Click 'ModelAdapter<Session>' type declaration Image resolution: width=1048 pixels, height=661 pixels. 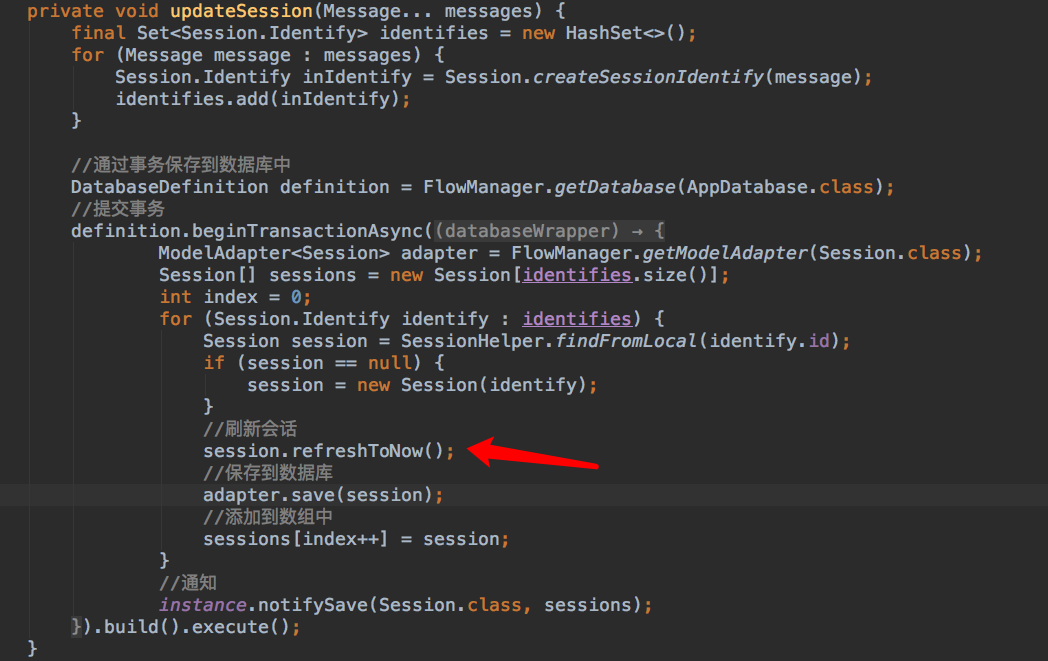point(274,253)
